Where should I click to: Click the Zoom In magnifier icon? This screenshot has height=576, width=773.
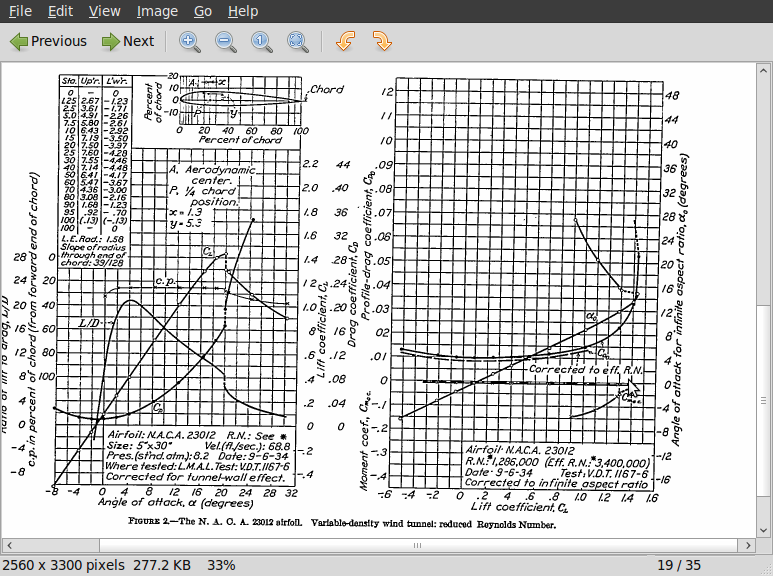[x=189, y=41]
